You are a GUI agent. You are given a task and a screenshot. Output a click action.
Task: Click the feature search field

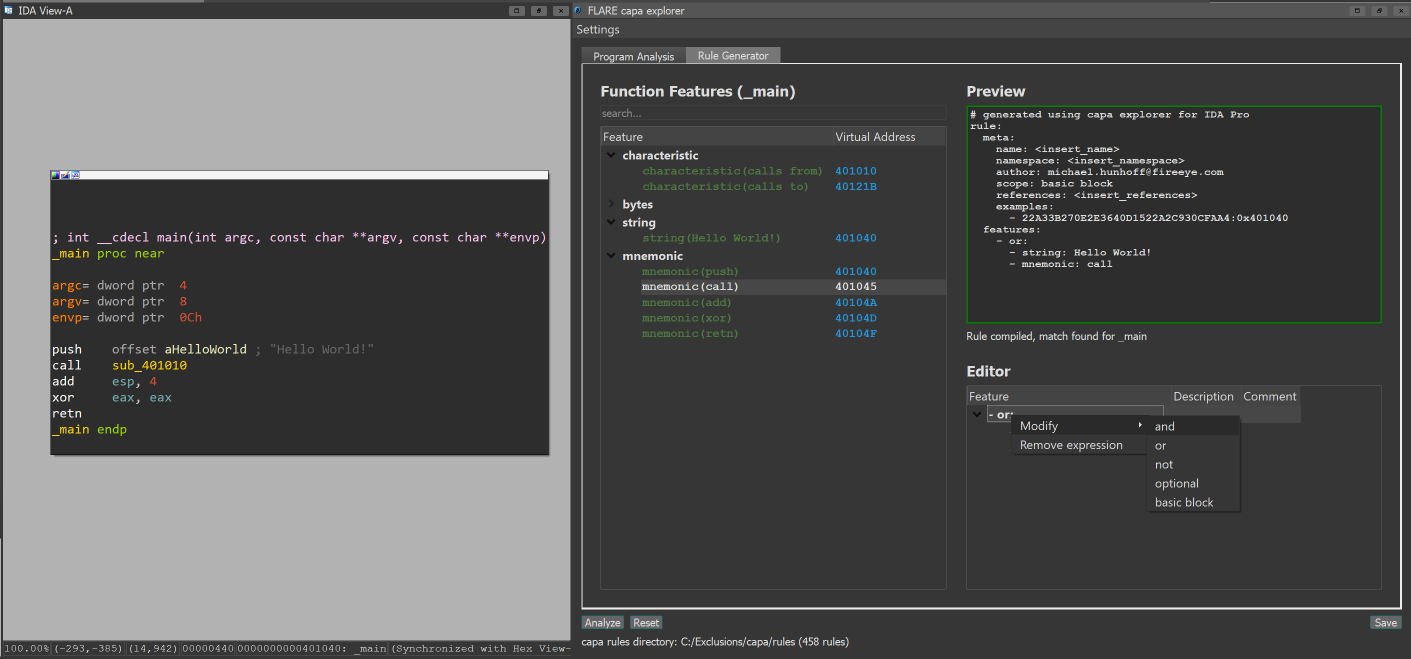pyautogui.click(x=772, y=114)
